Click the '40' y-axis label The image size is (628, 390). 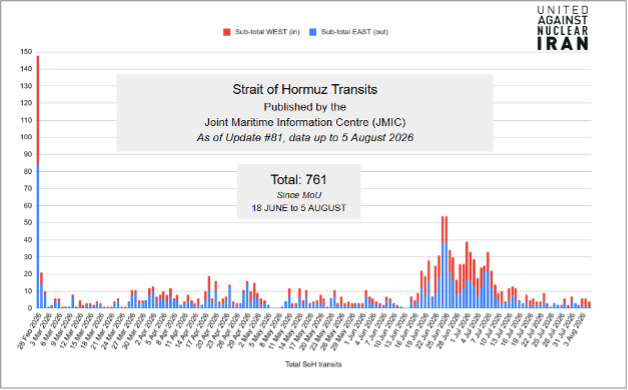(28, 240)
